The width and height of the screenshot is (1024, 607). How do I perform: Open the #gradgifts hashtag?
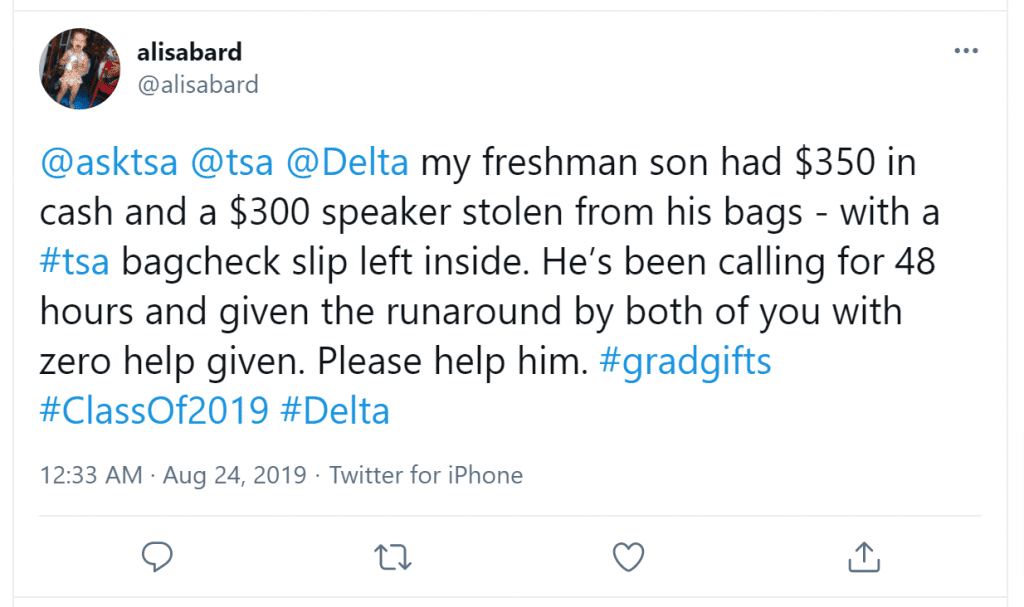pyautogui.click(x=685, y=361)
